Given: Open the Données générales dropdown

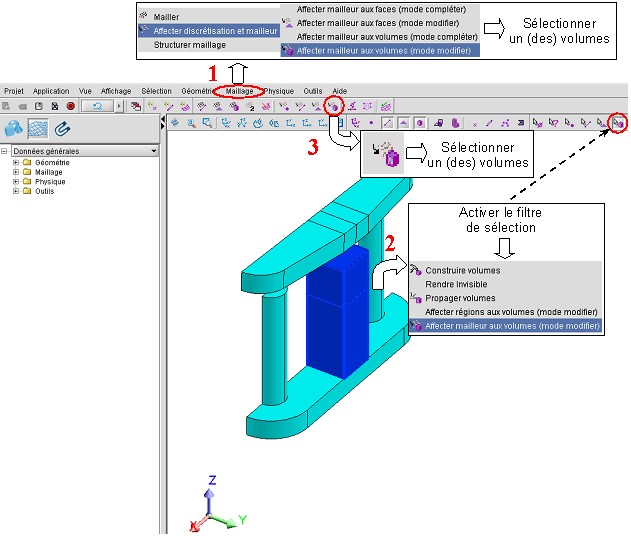Looking at the screenshot, I should [x=153, y=151].
